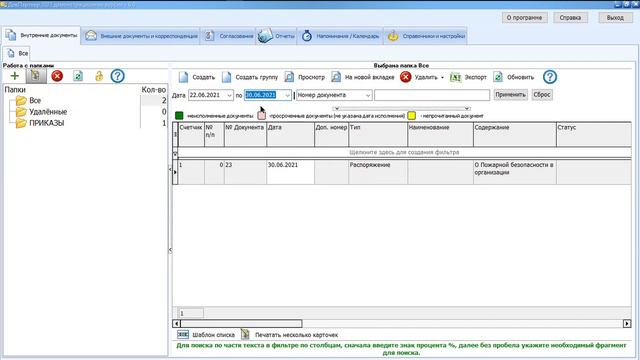The height and width of the screenshot is (360, 640).
Task: Click the date cell 30.06.2021 in the table
Action: [x=290, y=172]
